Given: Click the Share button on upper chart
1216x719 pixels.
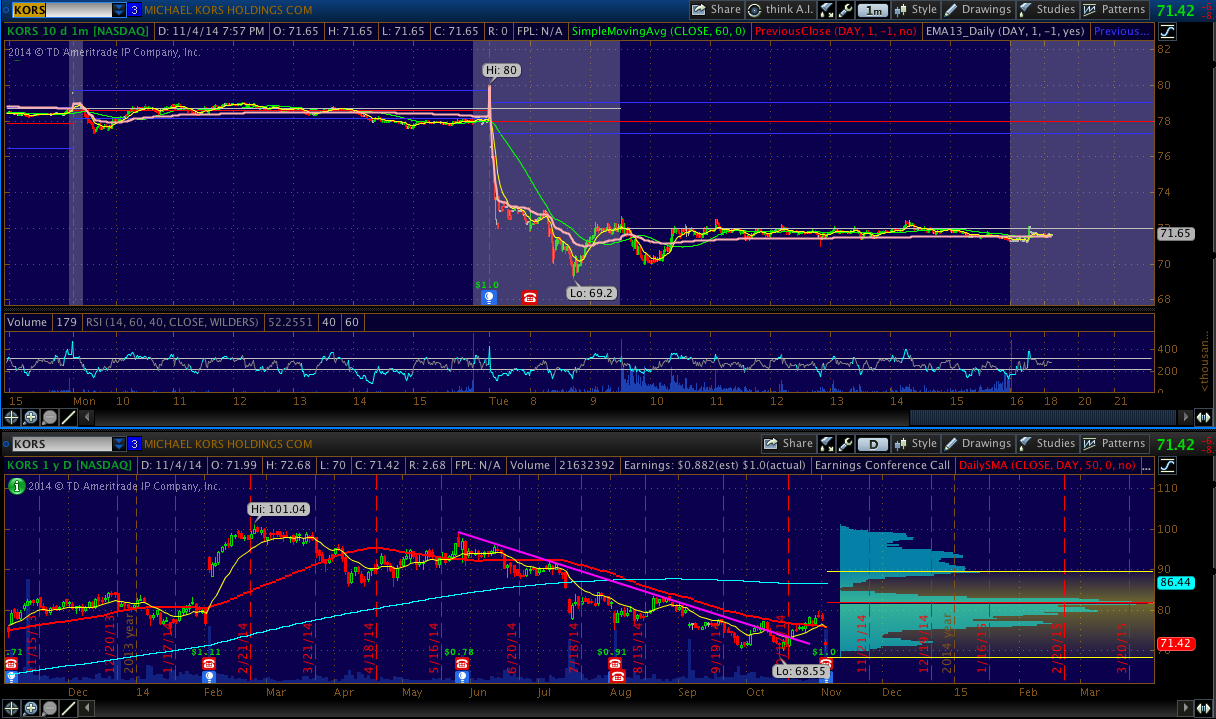Looking at the screenshot, I should 716,10.
